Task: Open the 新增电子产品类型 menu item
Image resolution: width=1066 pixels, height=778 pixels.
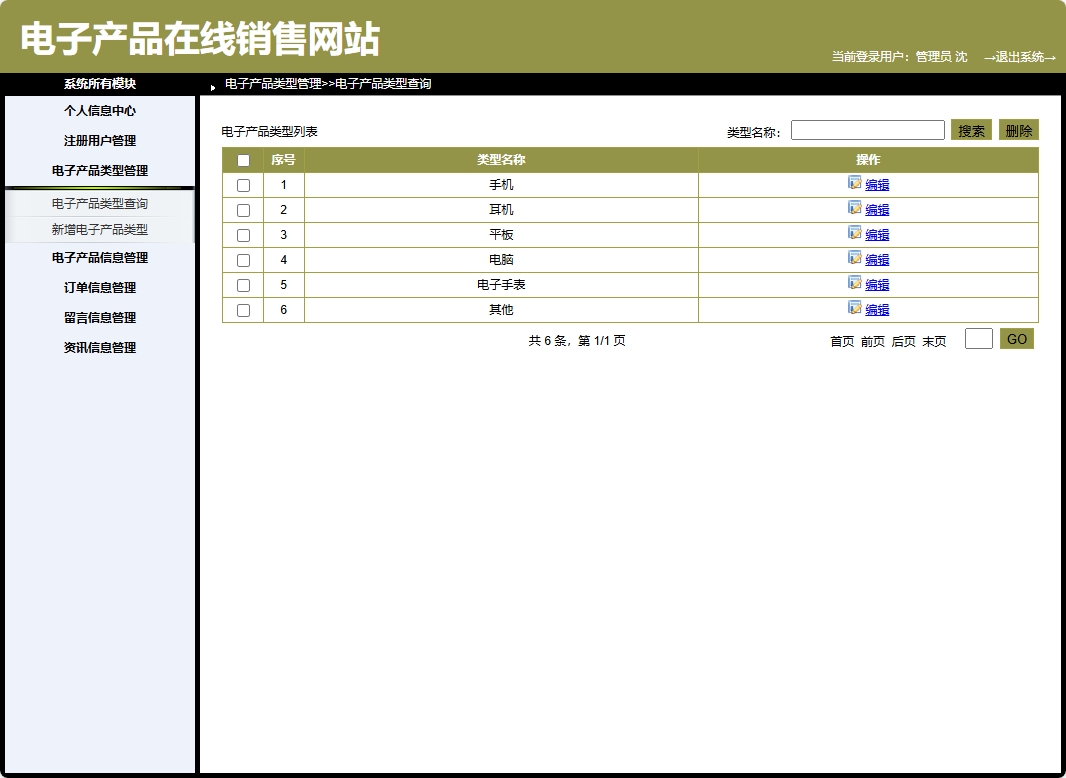Action: pyautogui.click(x=99, y=232)
